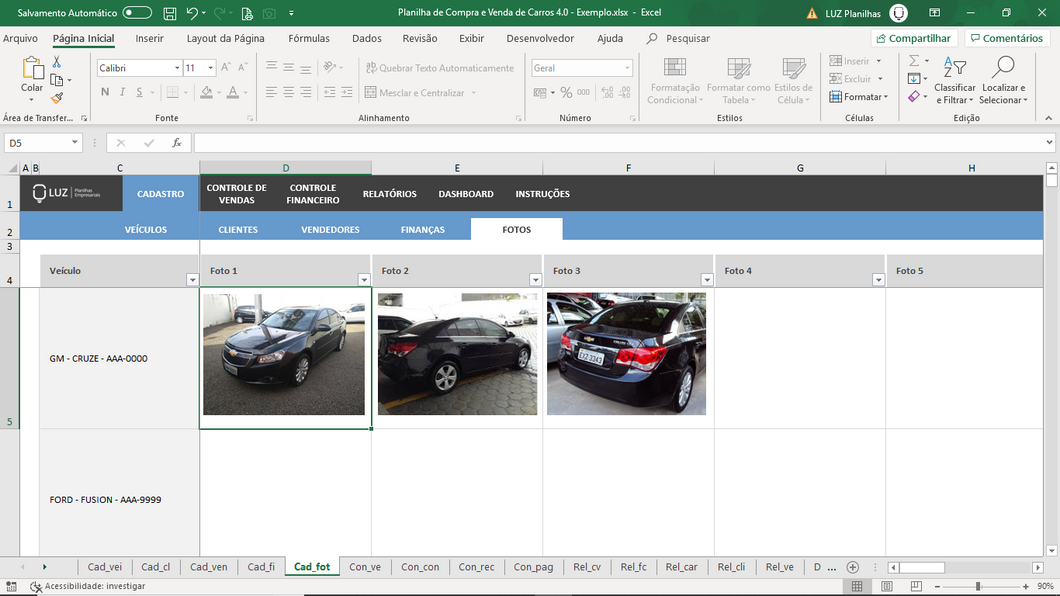Decrease font size icon
The width and height of the screenshot is (1060, 596).
[x=243, y=68]
